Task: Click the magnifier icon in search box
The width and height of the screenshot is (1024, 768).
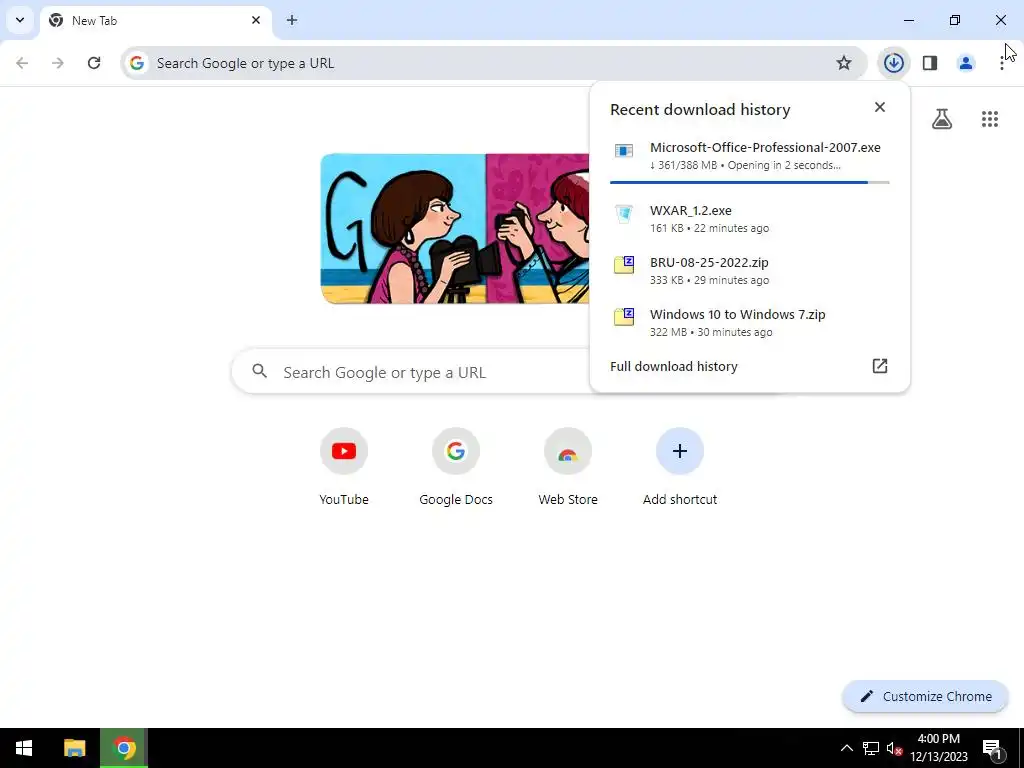Action: 259,372
